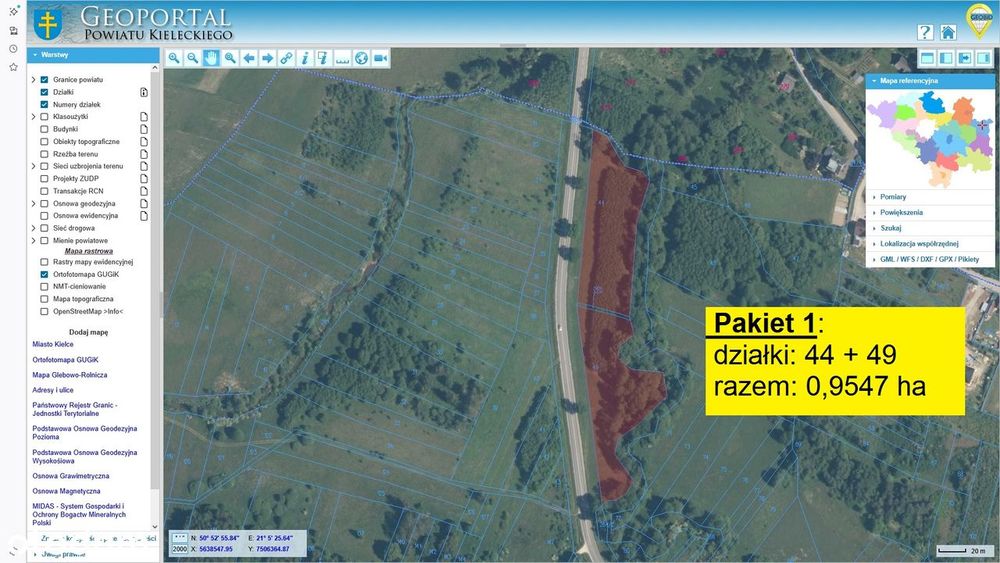Enable the Budynki layer

click(x=44, y=129)
